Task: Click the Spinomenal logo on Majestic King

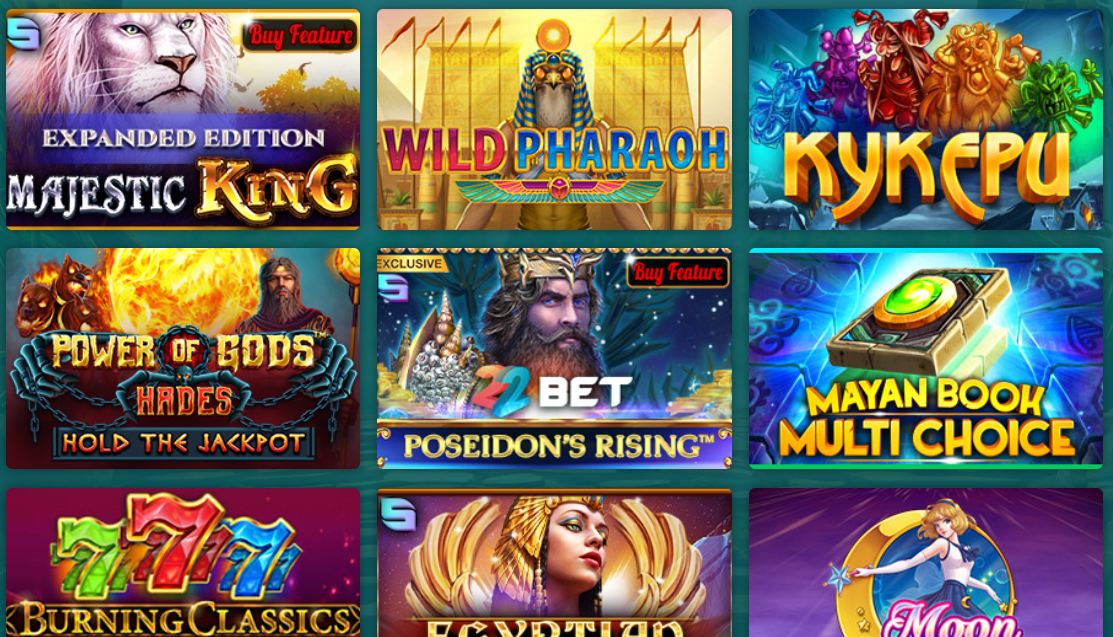Action: point(23,33)
